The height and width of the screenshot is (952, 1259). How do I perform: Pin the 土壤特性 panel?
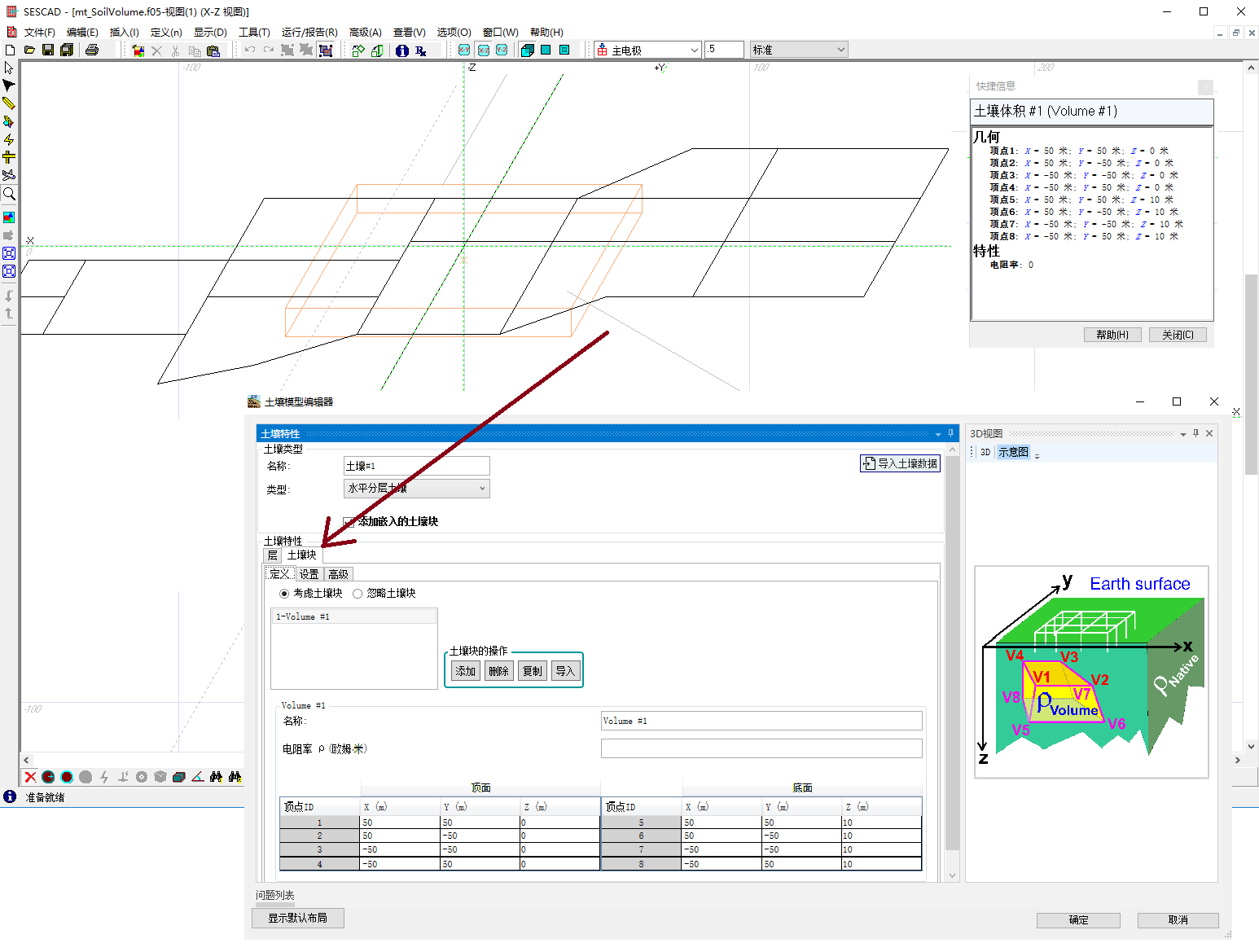point(950,433)
